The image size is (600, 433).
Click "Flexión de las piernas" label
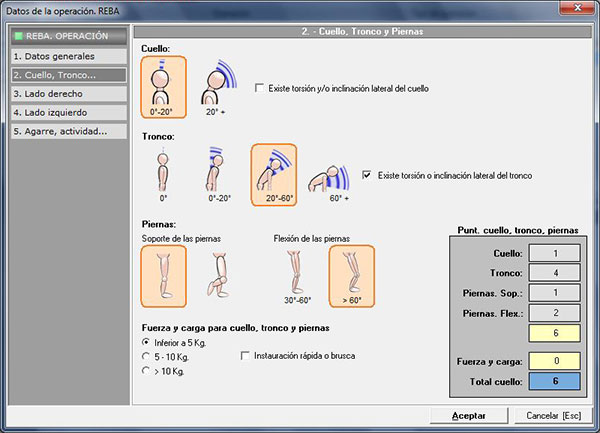(311, 239)
